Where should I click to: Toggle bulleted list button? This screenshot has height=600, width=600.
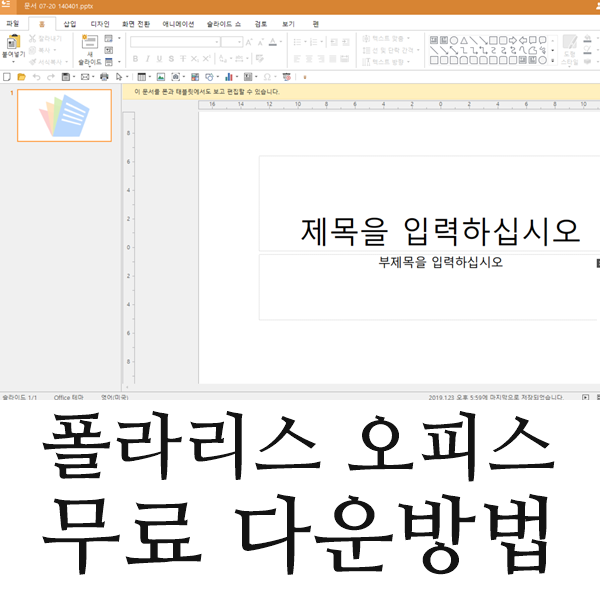click(x=297, y=42)
